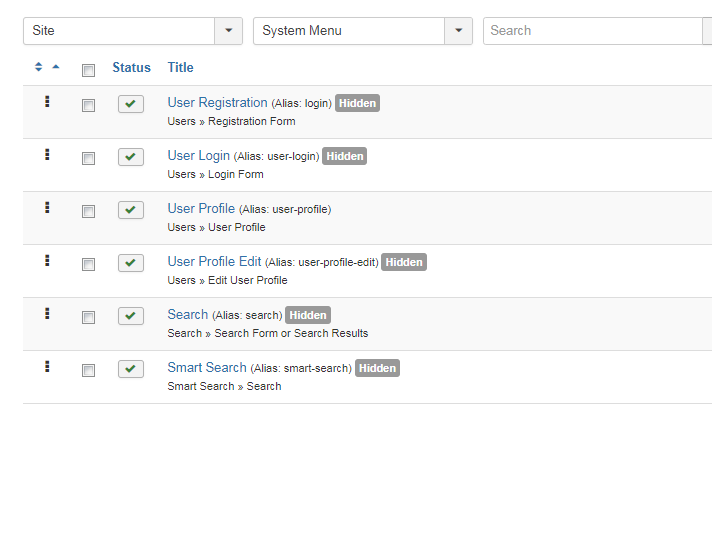Toggle the status icon for User Profile
The image size is (712, 537).
[131, 210]
